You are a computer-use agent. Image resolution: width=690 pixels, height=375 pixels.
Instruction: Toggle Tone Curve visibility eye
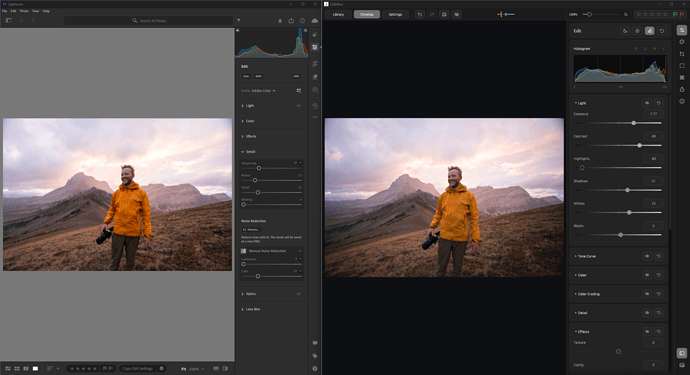[x=647, y=256]
